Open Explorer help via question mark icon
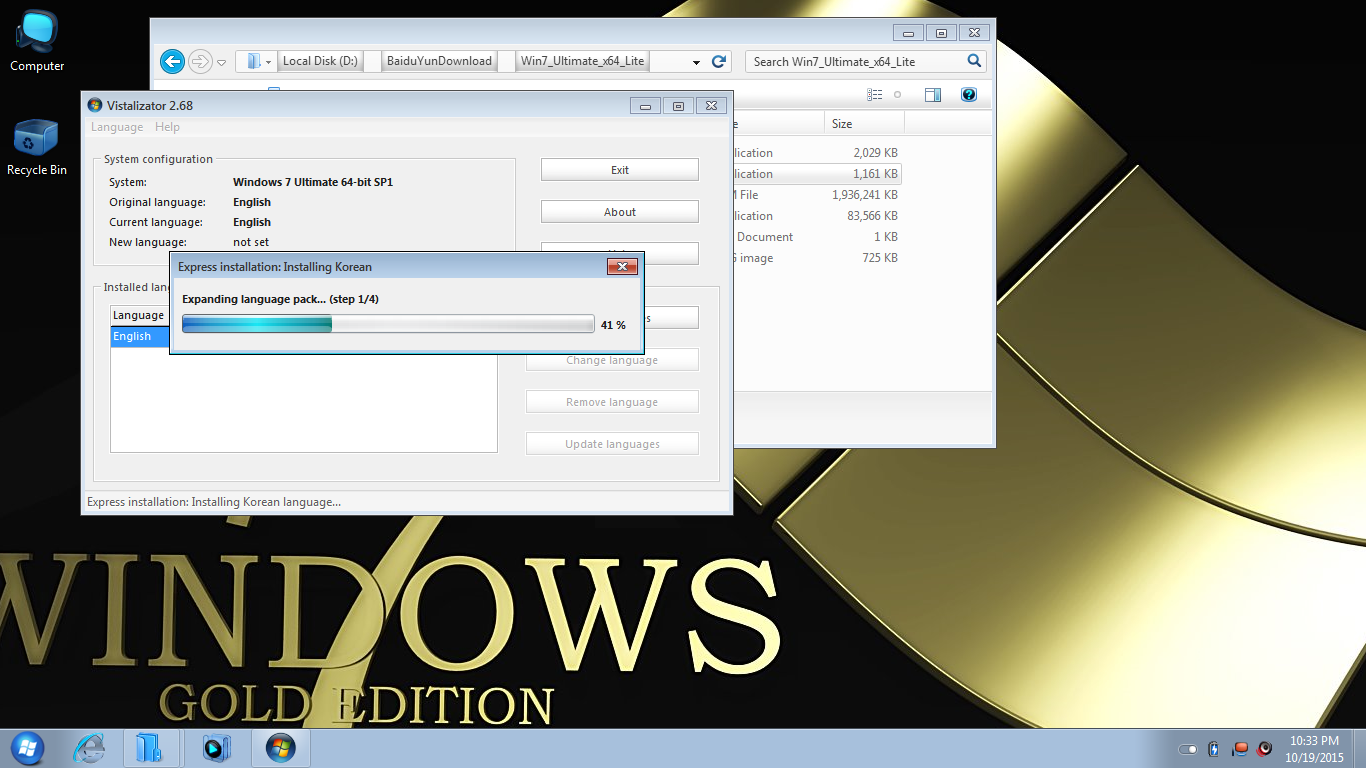1366x768 pixels. [968, 95]
